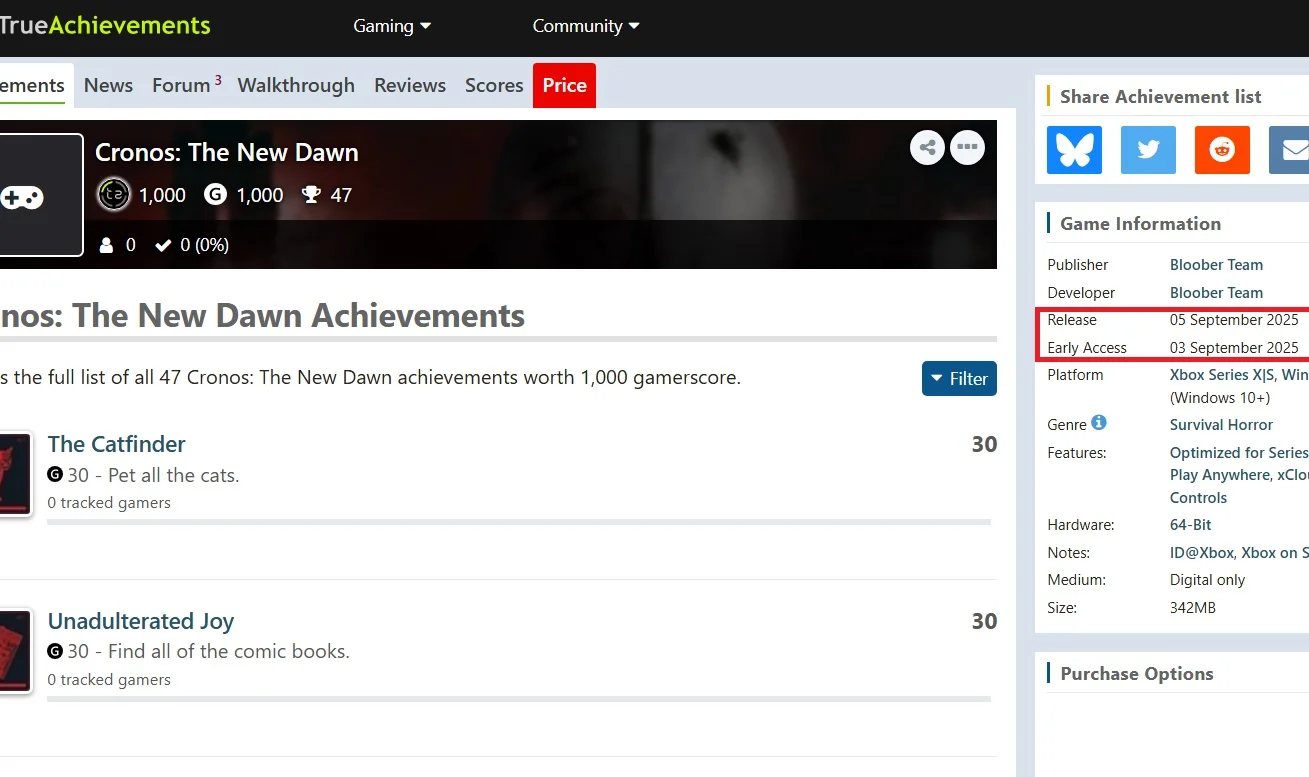
Task: Click '0 tracked gamers' under Unadulterated Joy
Action: (x=109, y=680)
